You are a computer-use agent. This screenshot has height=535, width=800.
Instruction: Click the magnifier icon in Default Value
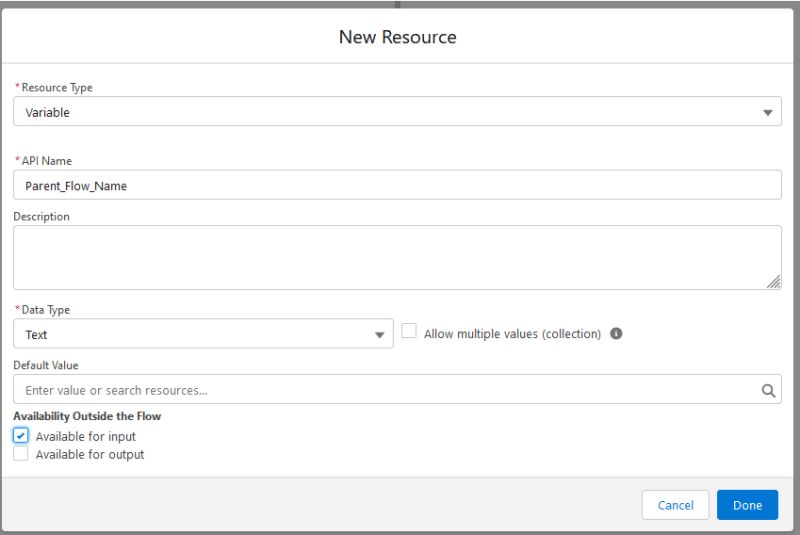click(768, 390)
